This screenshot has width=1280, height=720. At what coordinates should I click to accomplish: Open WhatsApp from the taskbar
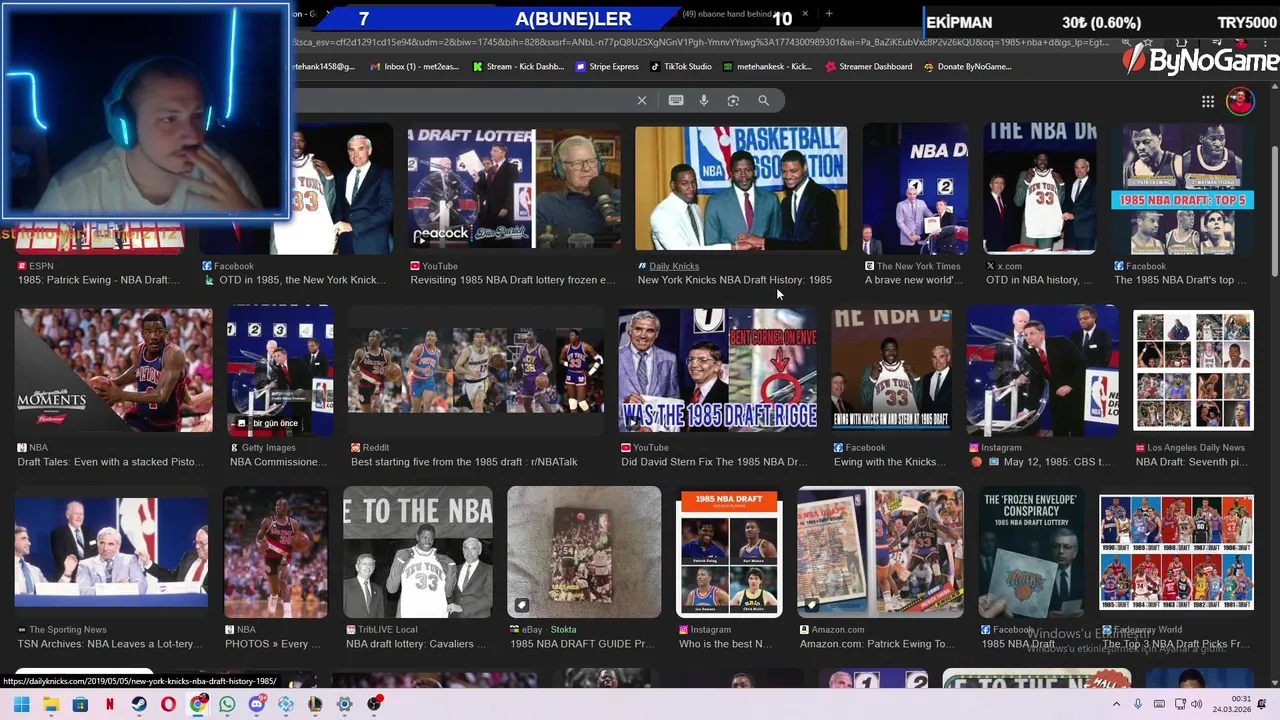pos(227,704)
